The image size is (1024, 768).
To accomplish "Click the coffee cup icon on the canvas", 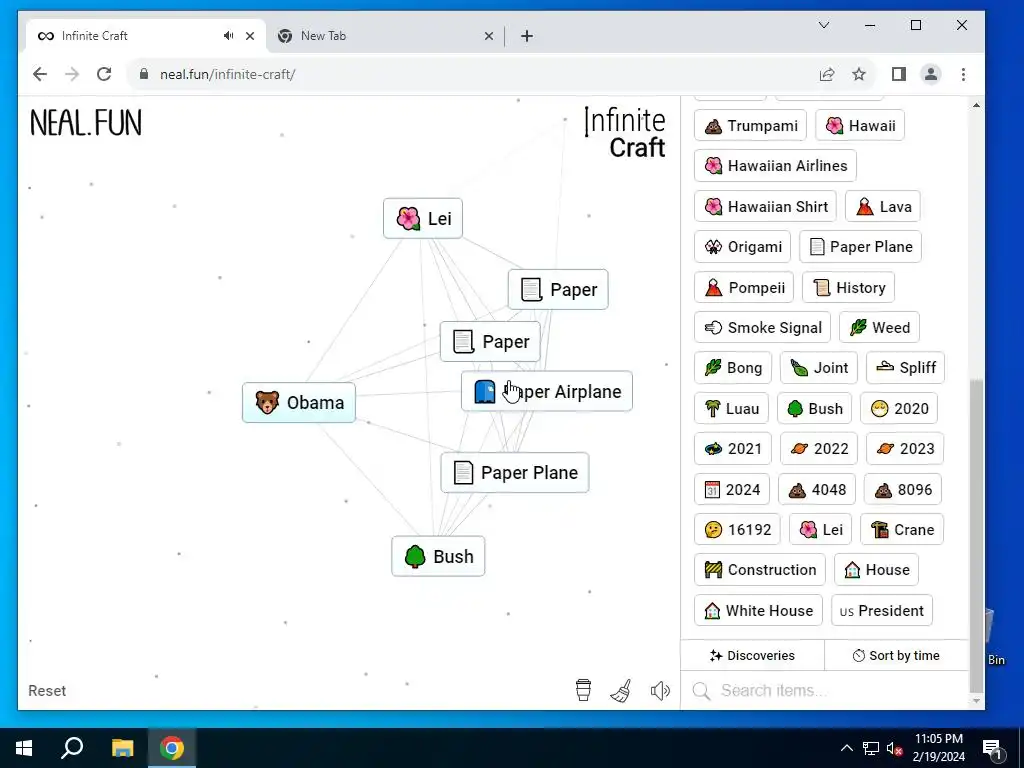I will coord(583,690).
